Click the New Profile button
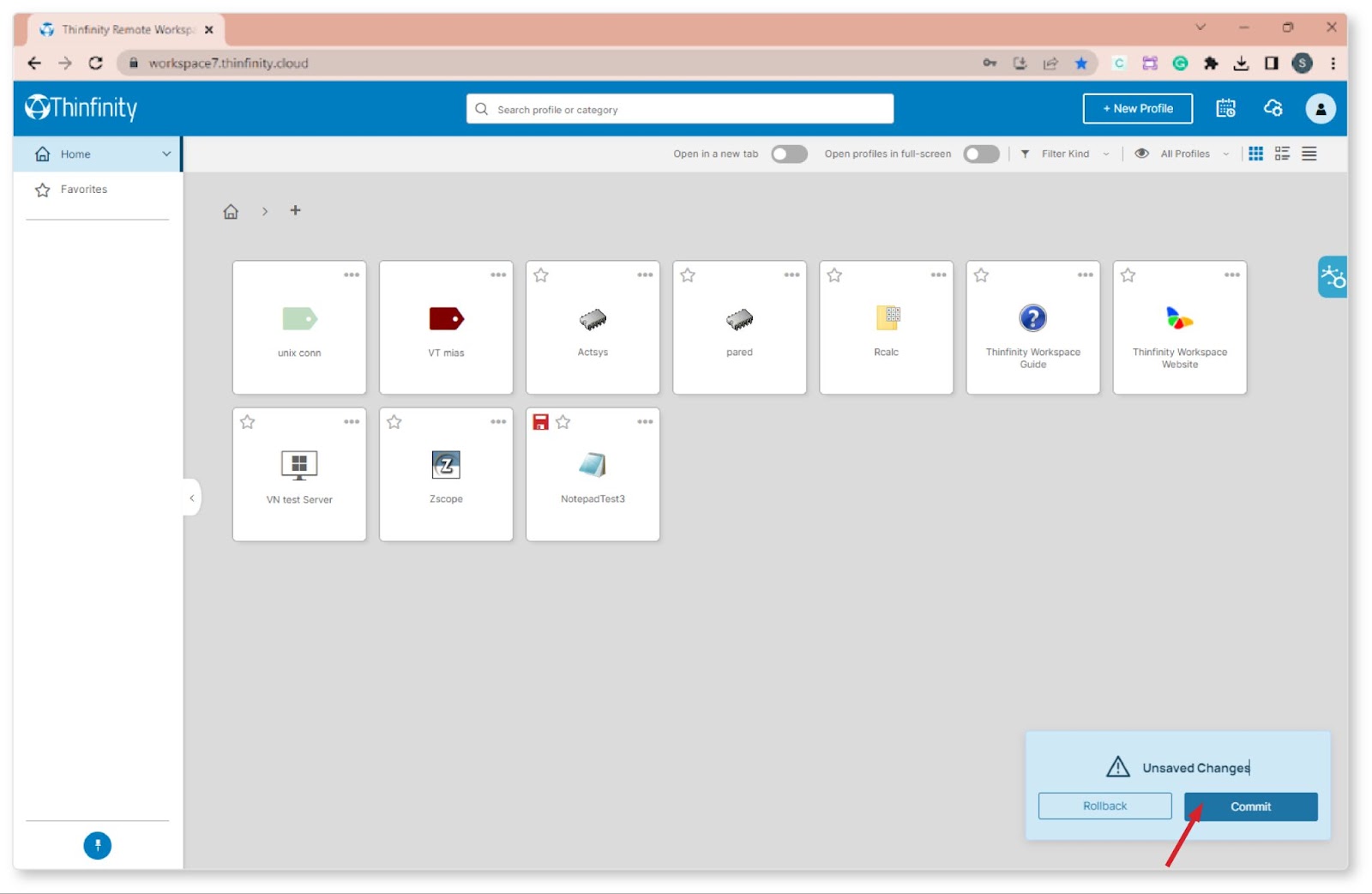This screenshot has width=1372, height=894. coord(1137,109)
